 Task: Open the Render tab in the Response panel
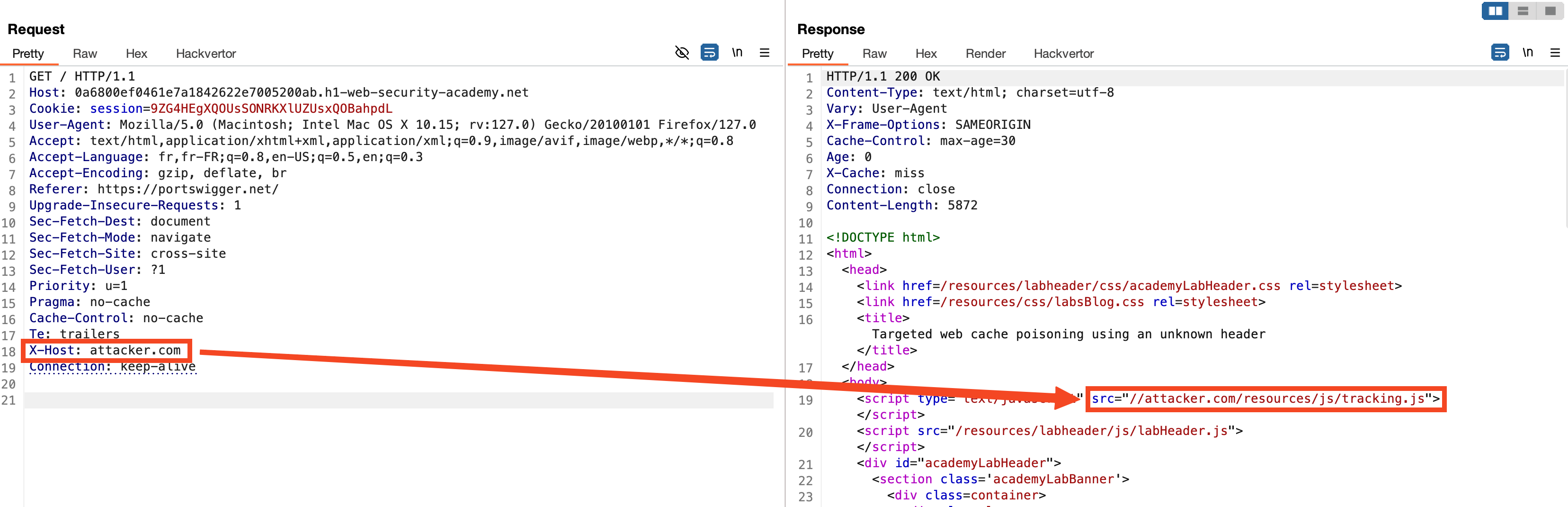coord(986,54)
